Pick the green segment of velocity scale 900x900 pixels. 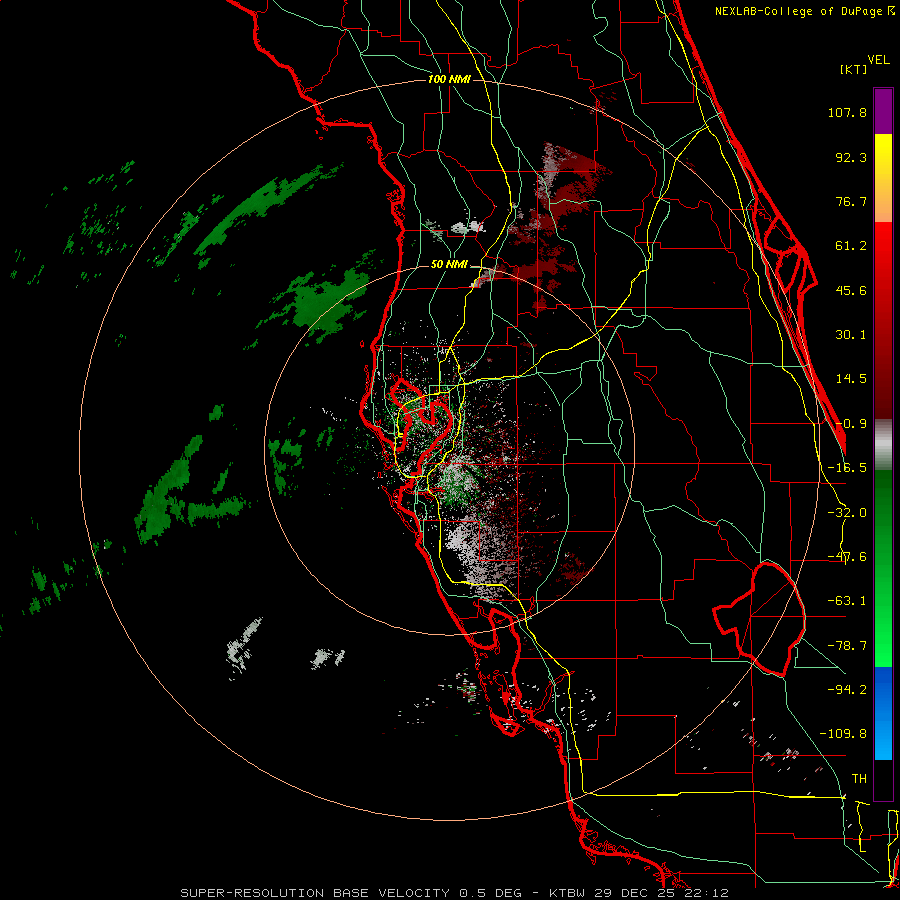[883, 568]
